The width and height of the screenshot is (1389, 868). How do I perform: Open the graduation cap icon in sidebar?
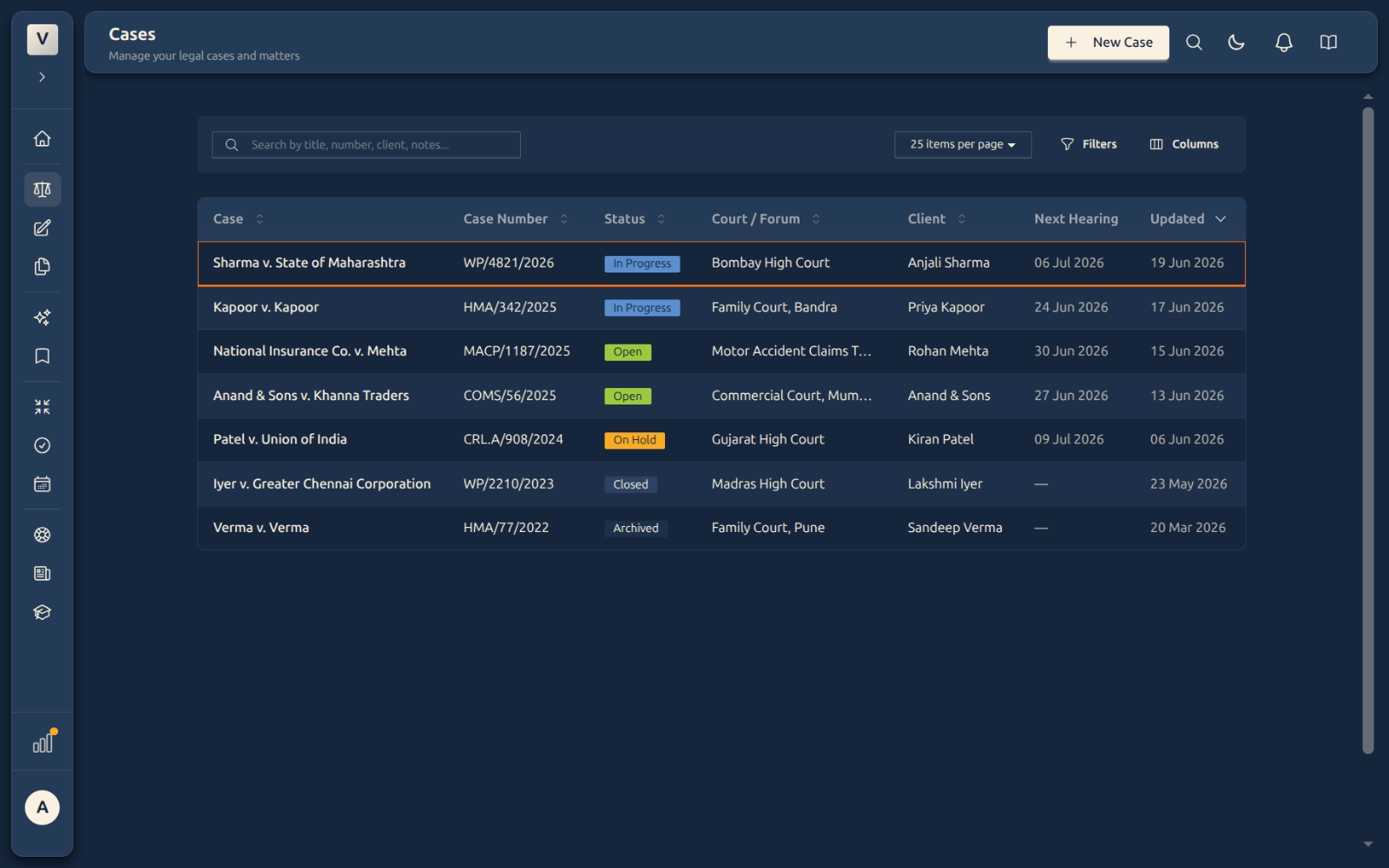point(42,612)
